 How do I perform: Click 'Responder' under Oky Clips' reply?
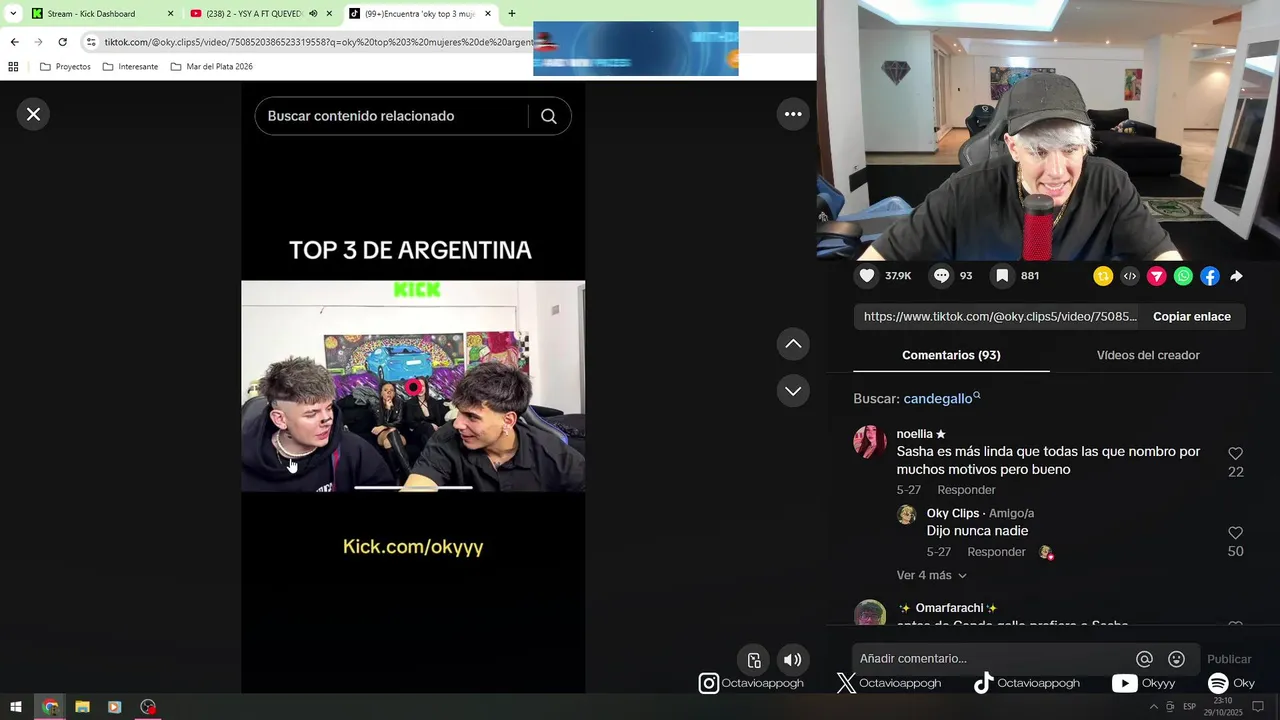pyautogui.click(x=996, y=552)
